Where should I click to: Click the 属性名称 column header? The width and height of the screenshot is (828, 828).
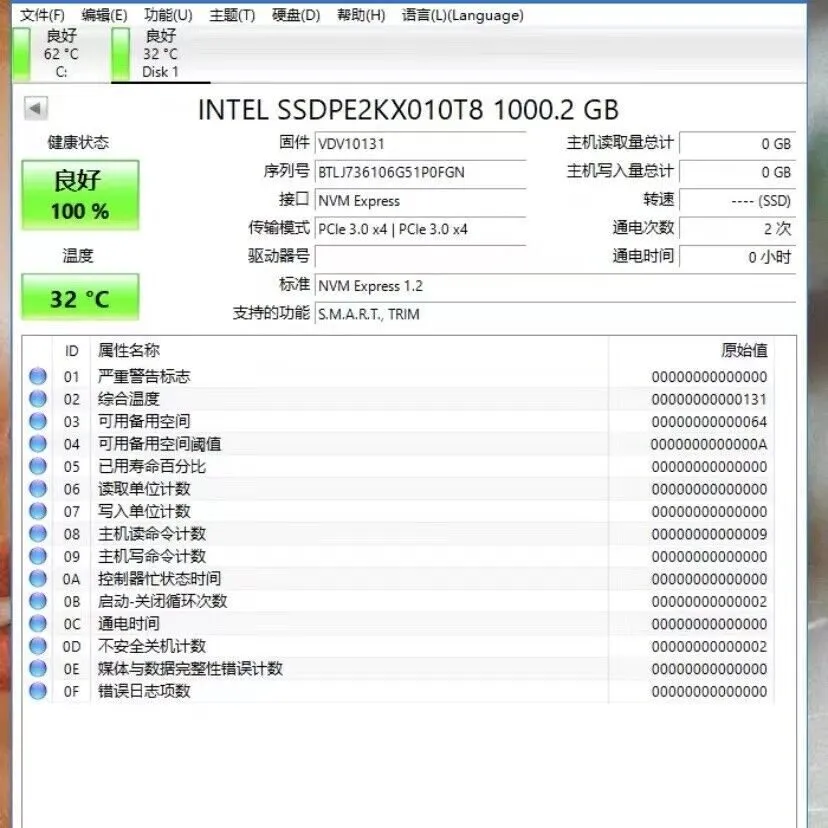click(129, 350)
